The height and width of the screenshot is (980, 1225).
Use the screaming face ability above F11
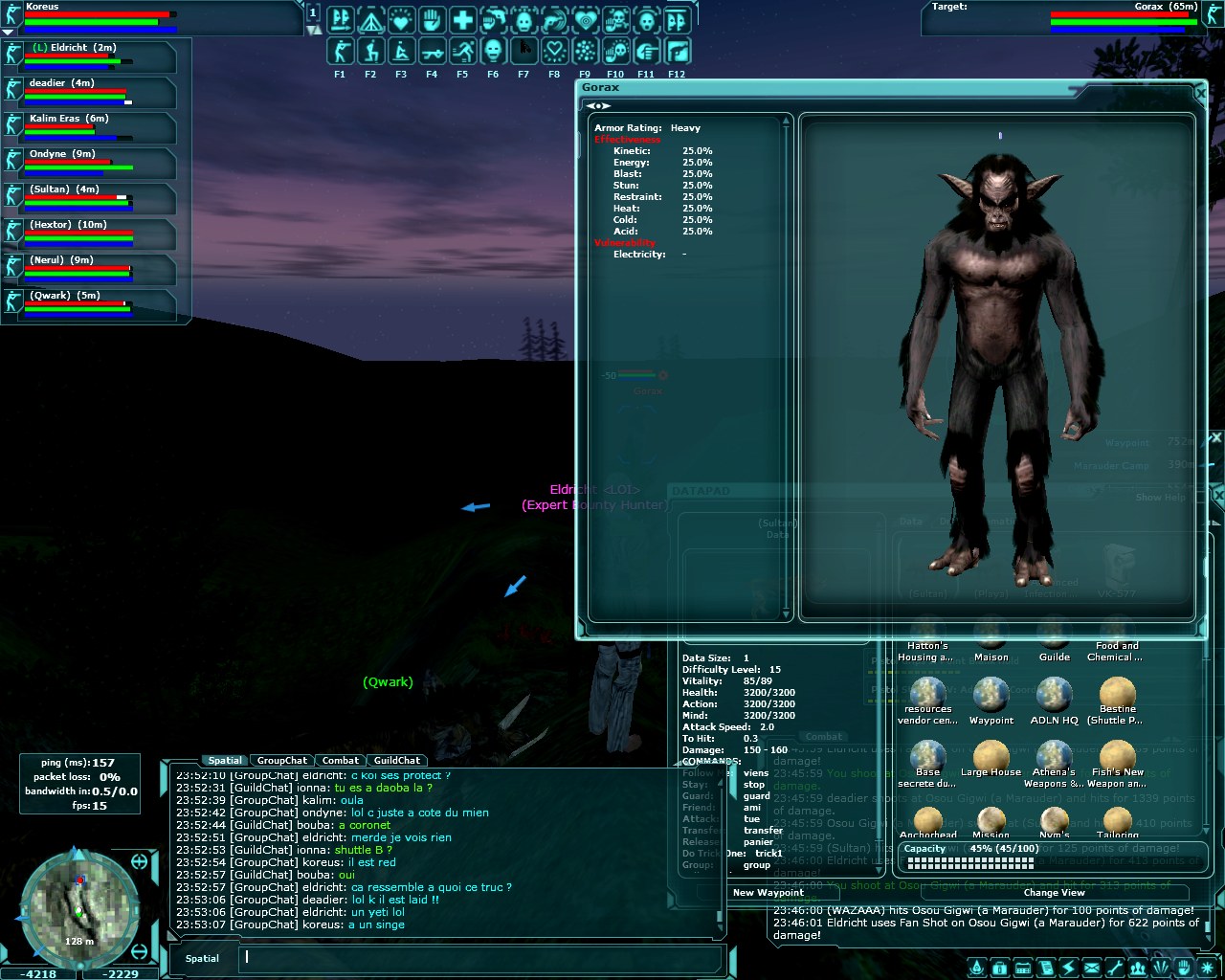point(646,20)
